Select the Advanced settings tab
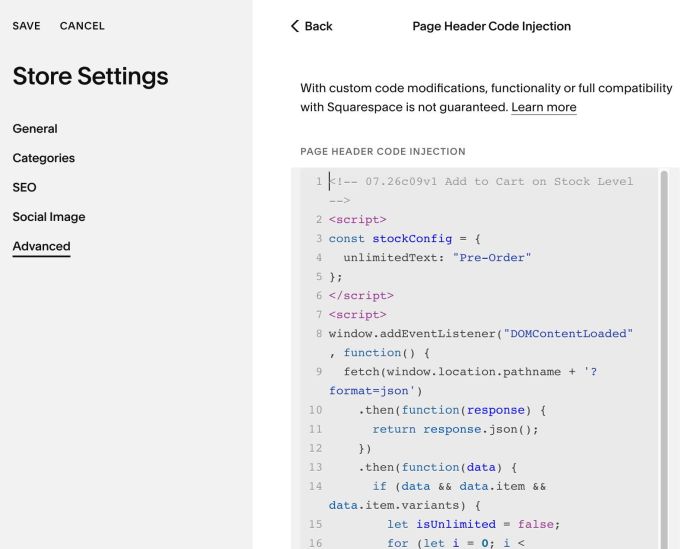The height and width of the screenshot is (549, 700). coord(42,246)
